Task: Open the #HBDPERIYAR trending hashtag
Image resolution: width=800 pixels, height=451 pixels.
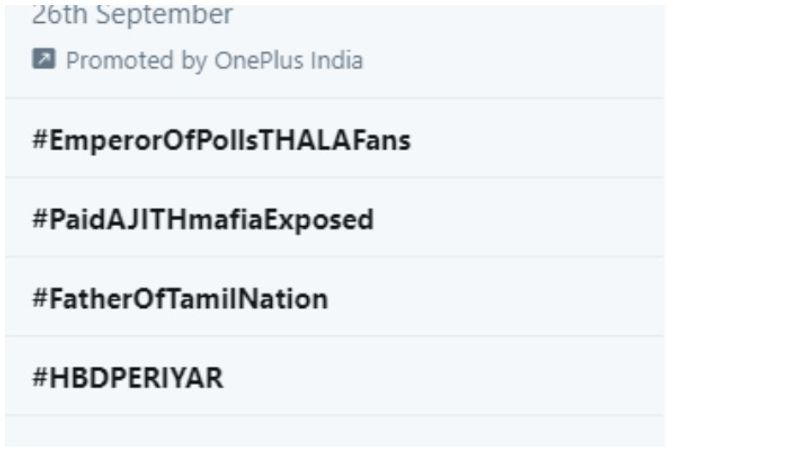Action: [x=128, y=378]
